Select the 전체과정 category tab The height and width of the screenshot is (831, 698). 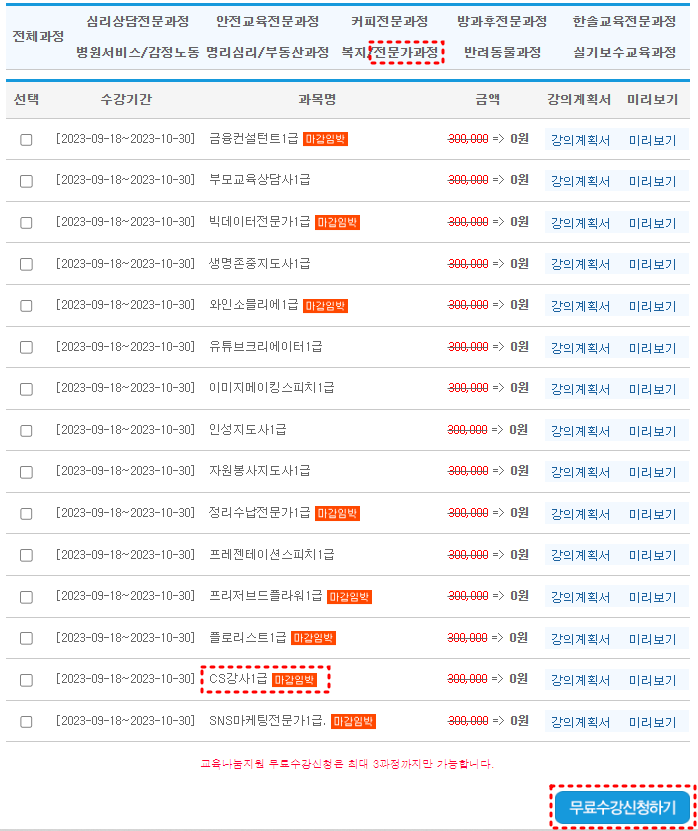pyautogui.click(x=38, y=37)
